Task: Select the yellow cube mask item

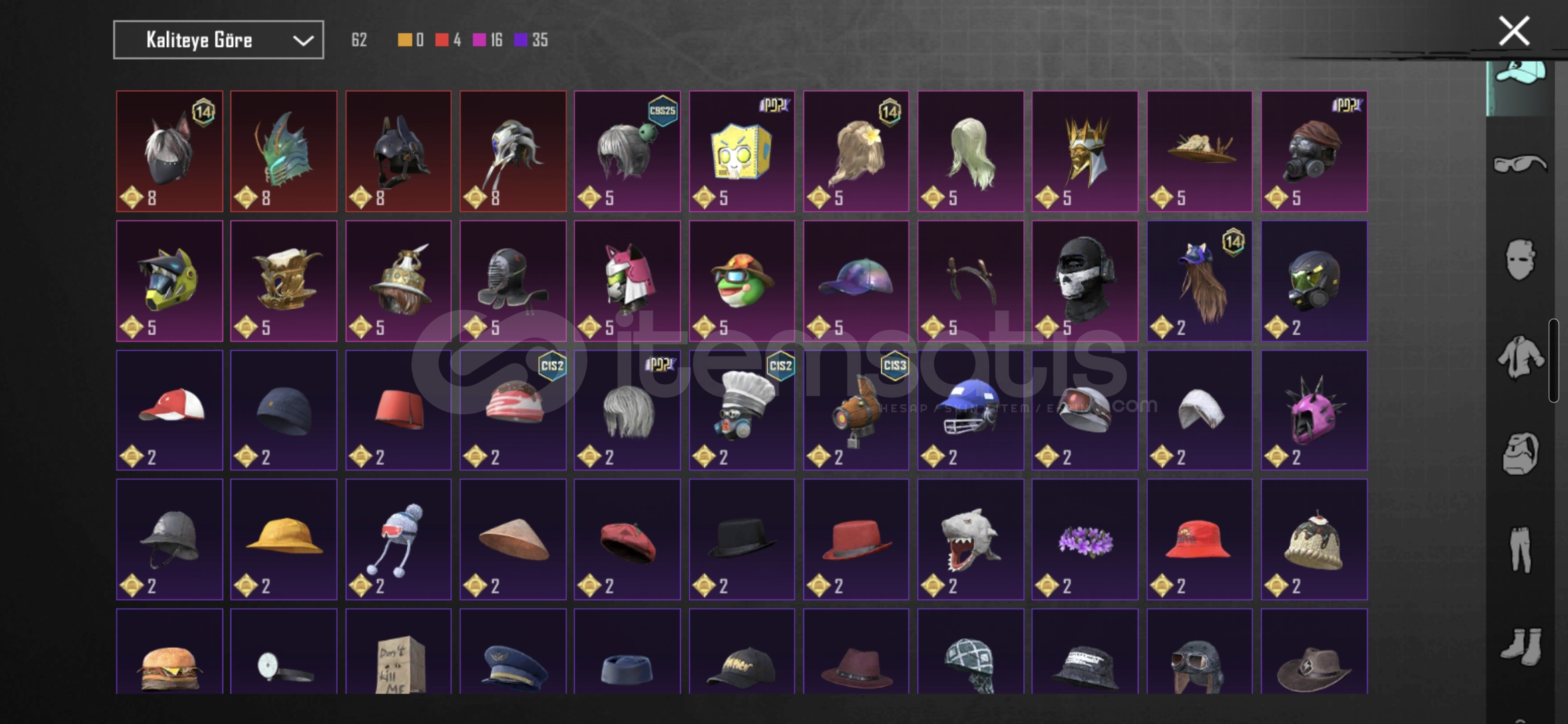Action: 742,152
